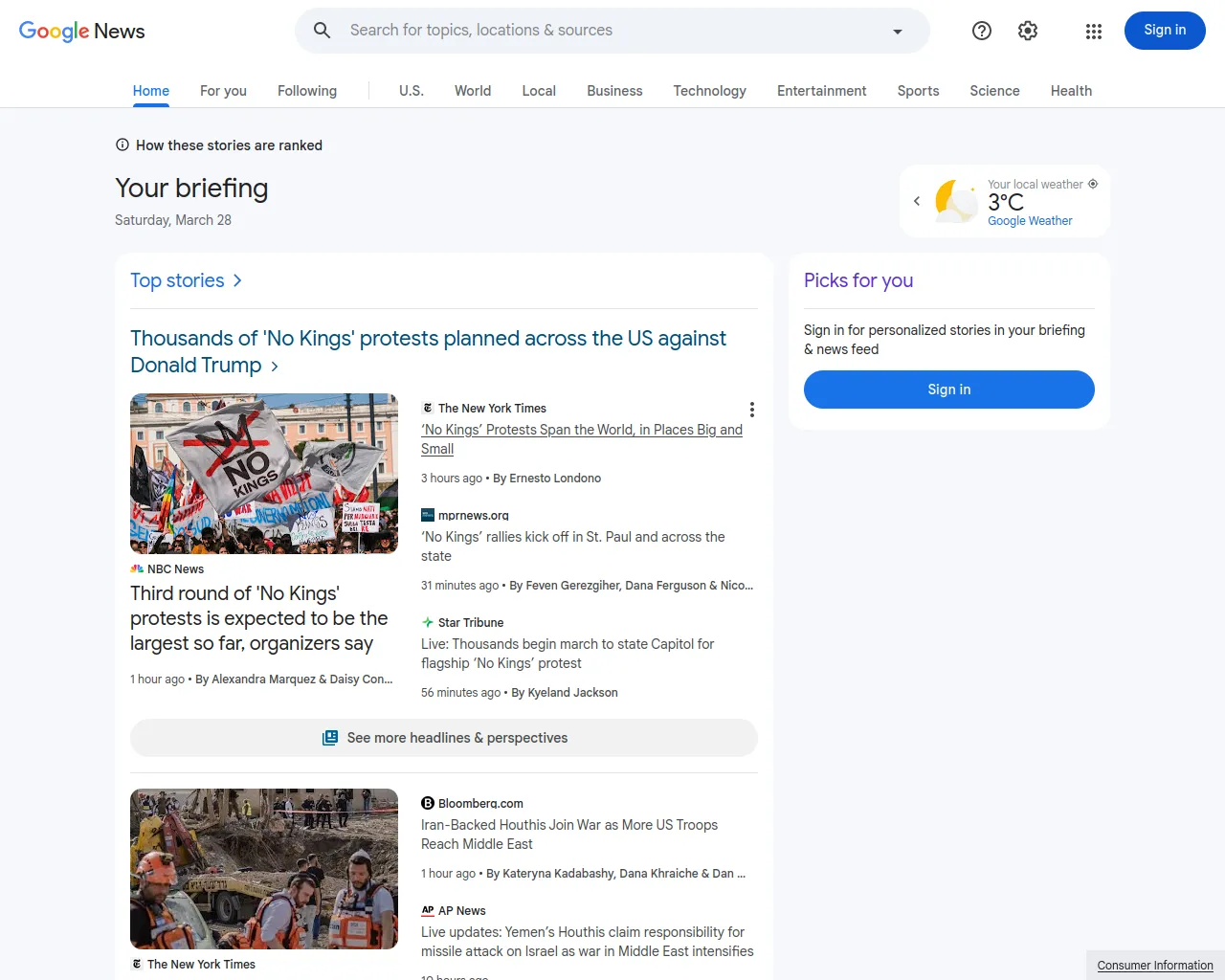
Task: Open the World section
Action: (472, 91)
